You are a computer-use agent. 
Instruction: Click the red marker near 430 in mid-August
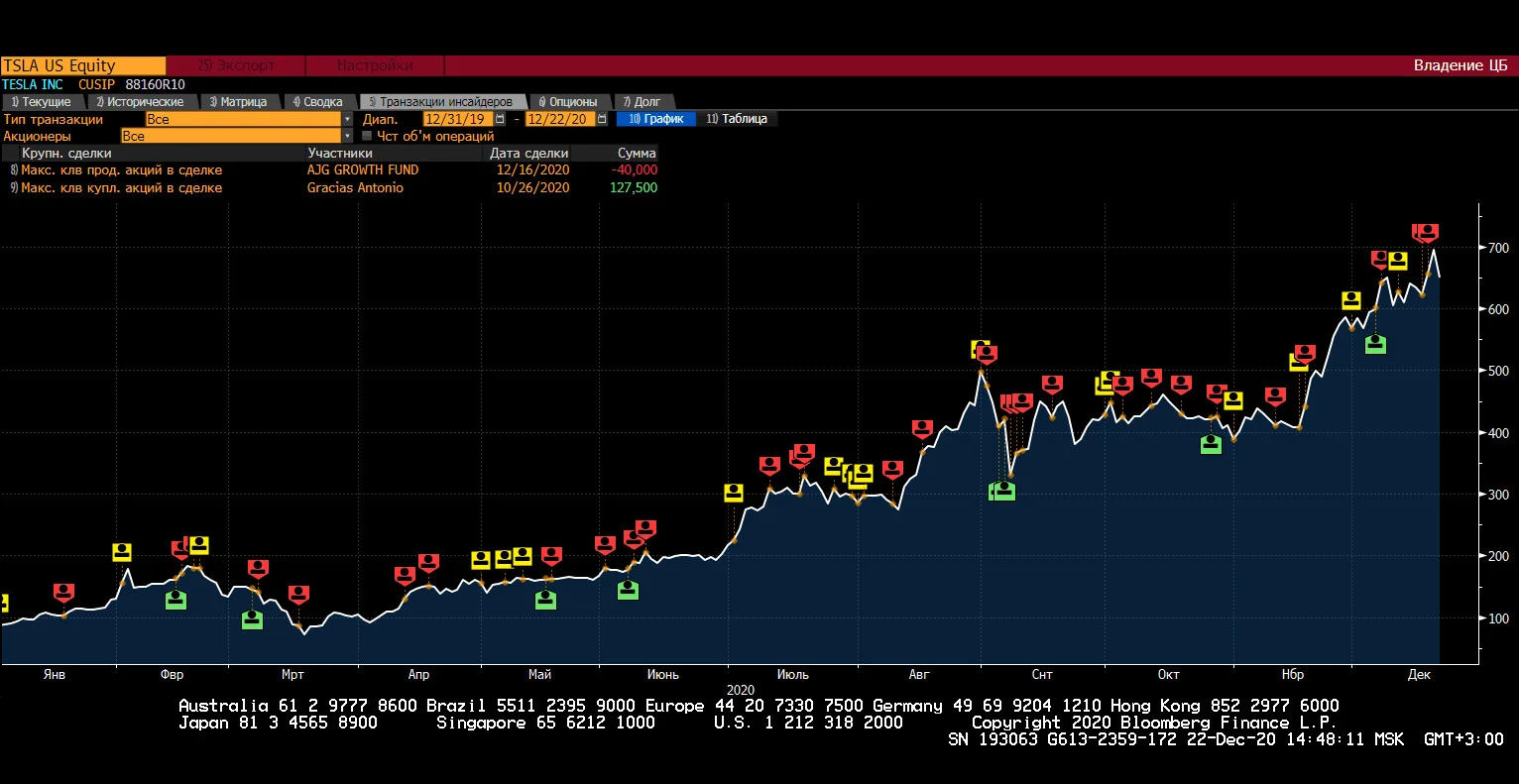[923, 429]
